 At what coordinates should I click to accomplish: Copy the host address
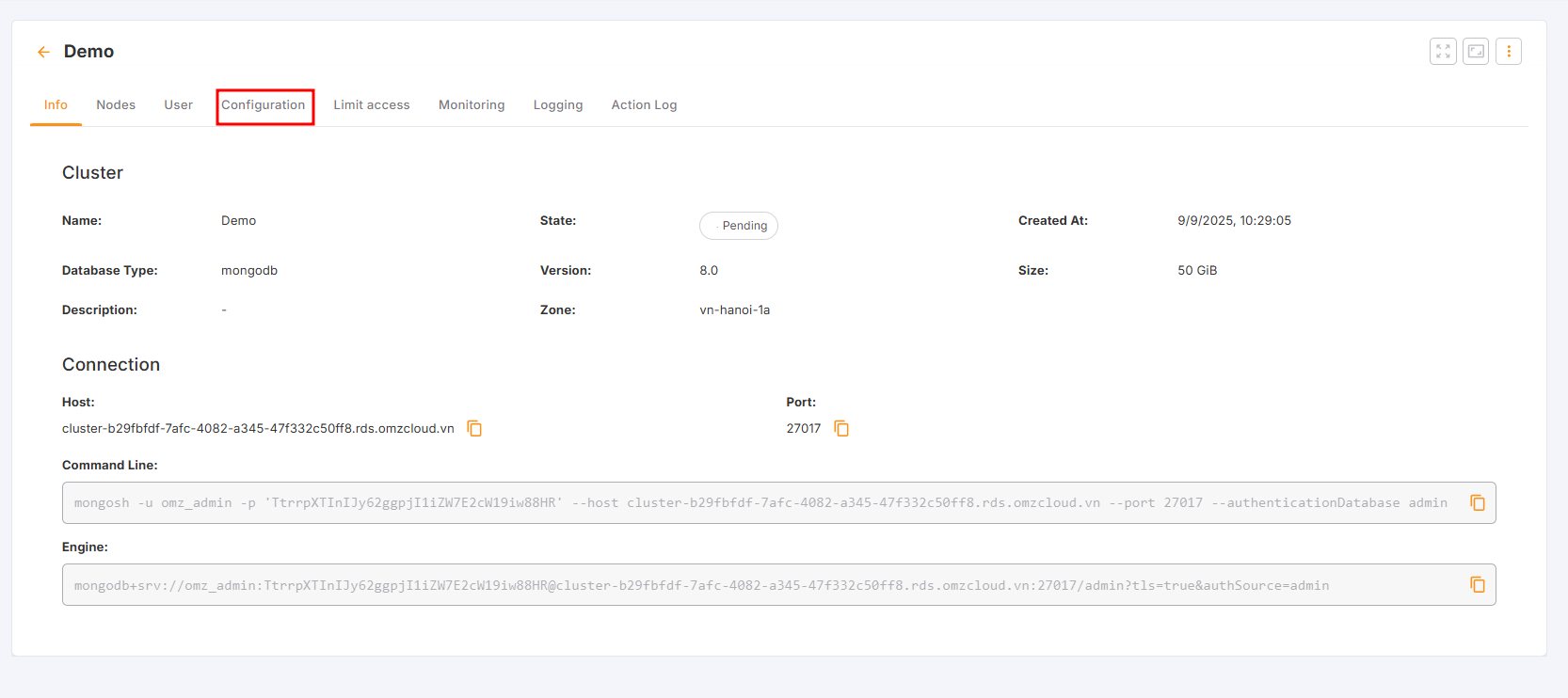pyautogui.click(x=475, y=429)
